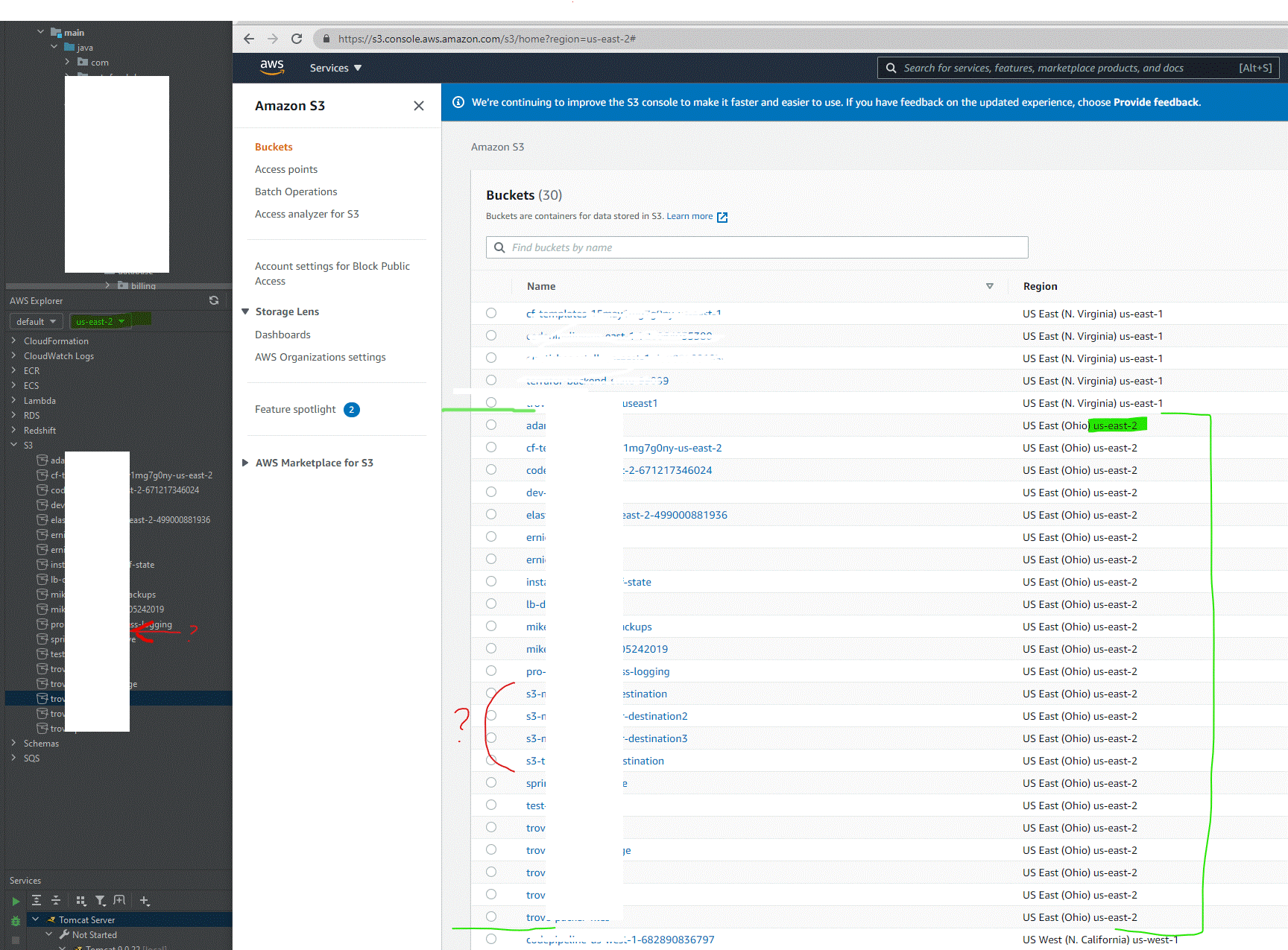Open the default profile dropdown
The width and height of the screenshot is (1288, 950).
tap(35, 321)
